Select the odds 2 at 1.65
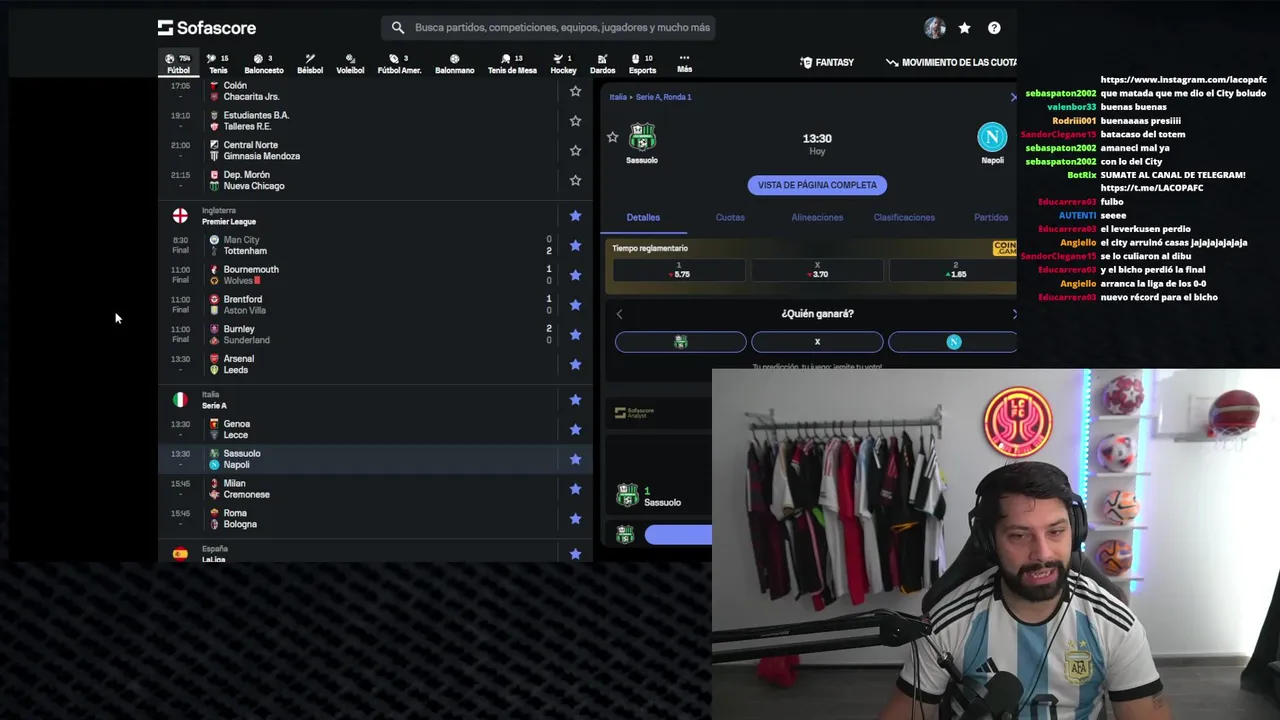1280x720 pixels. [x=953, y=270]
